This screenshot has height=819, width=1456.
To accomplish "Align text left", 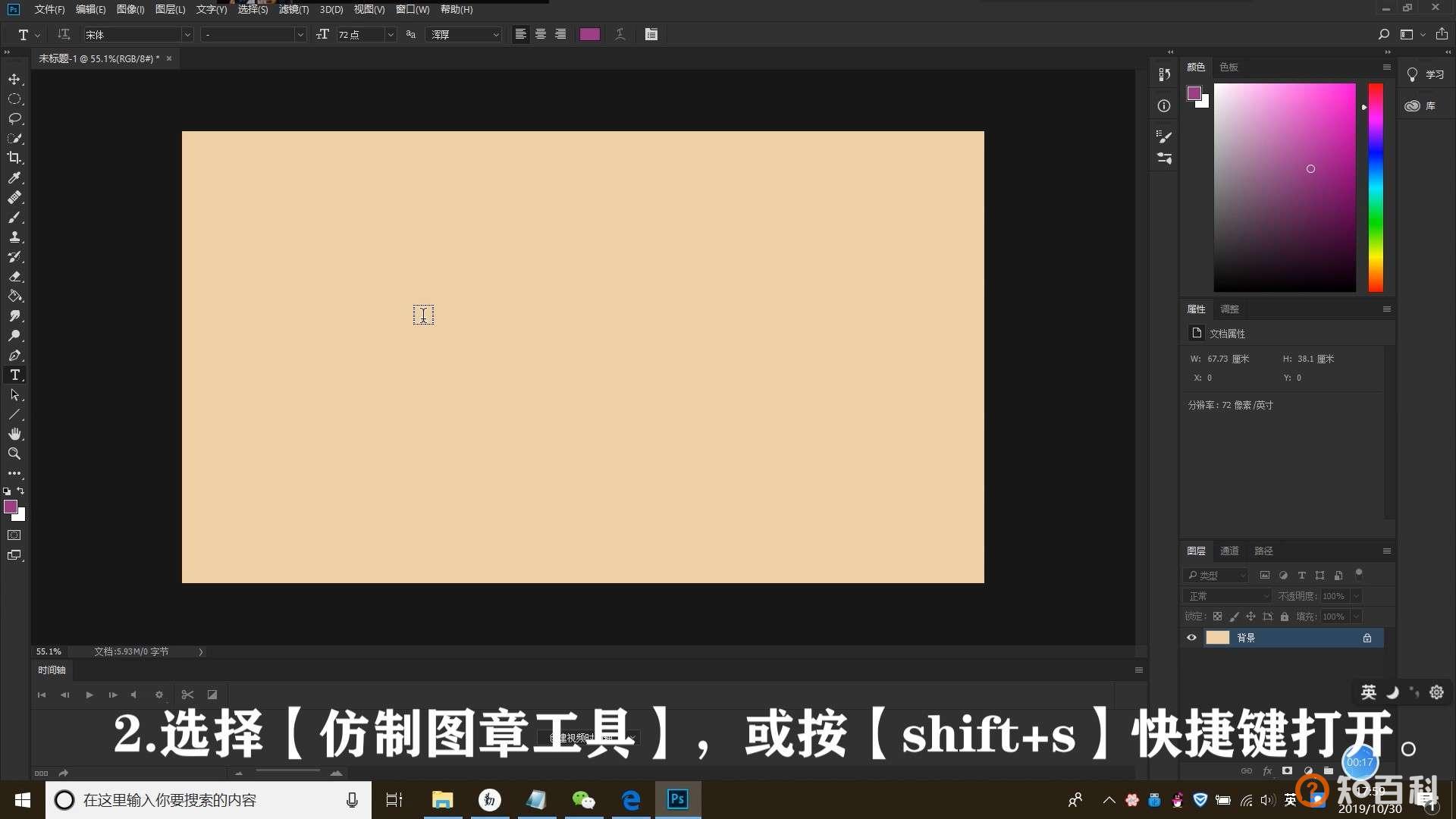I will coord(520,34).
